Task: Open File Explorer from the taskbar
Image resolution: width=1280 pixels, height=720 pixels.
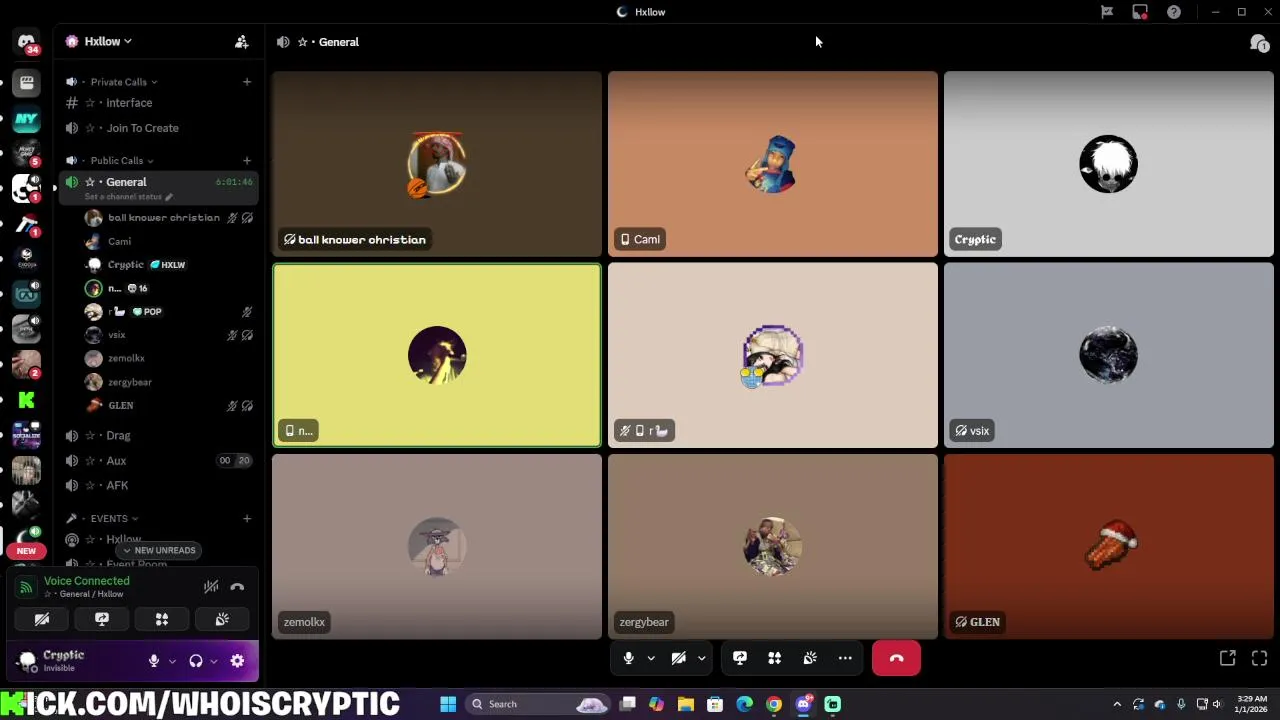Action: [x=686, y=704]
